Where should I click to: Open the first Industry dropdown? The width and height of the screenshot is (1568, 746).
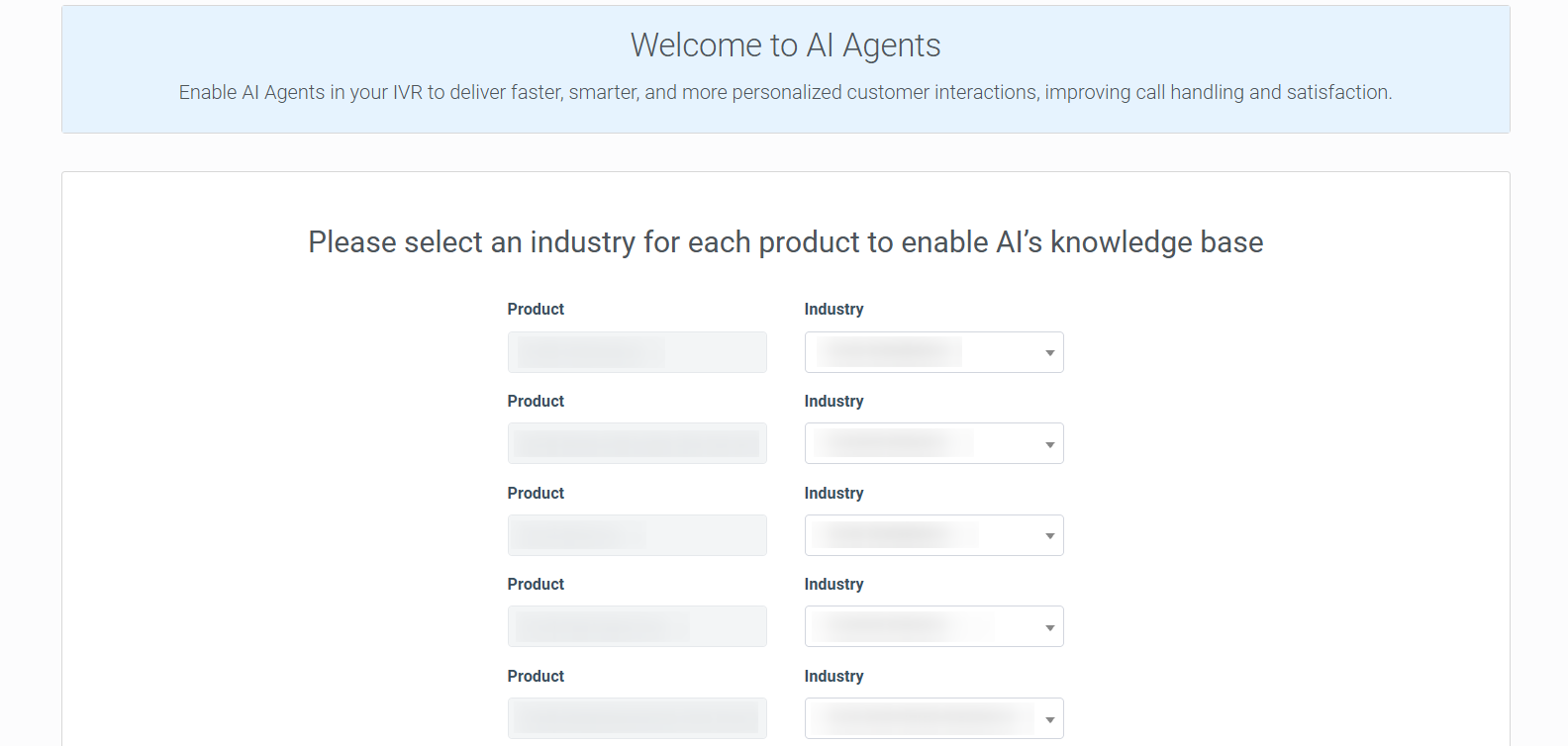tap(933, 352)
